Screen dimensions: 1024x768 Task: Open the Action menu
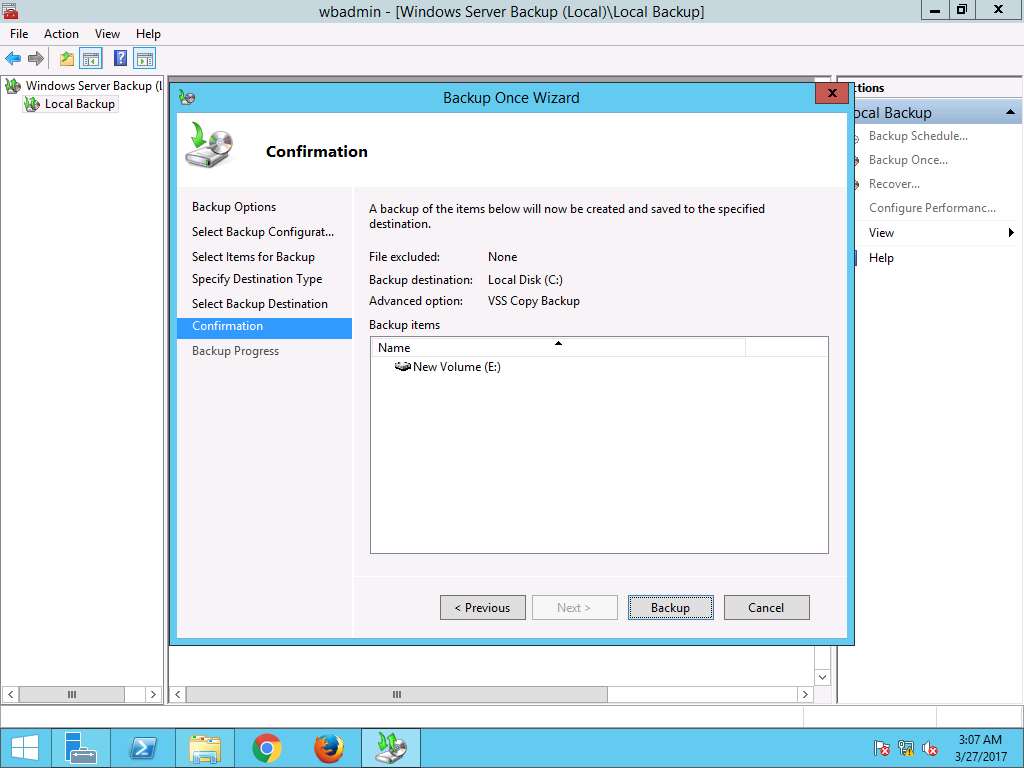61,34
